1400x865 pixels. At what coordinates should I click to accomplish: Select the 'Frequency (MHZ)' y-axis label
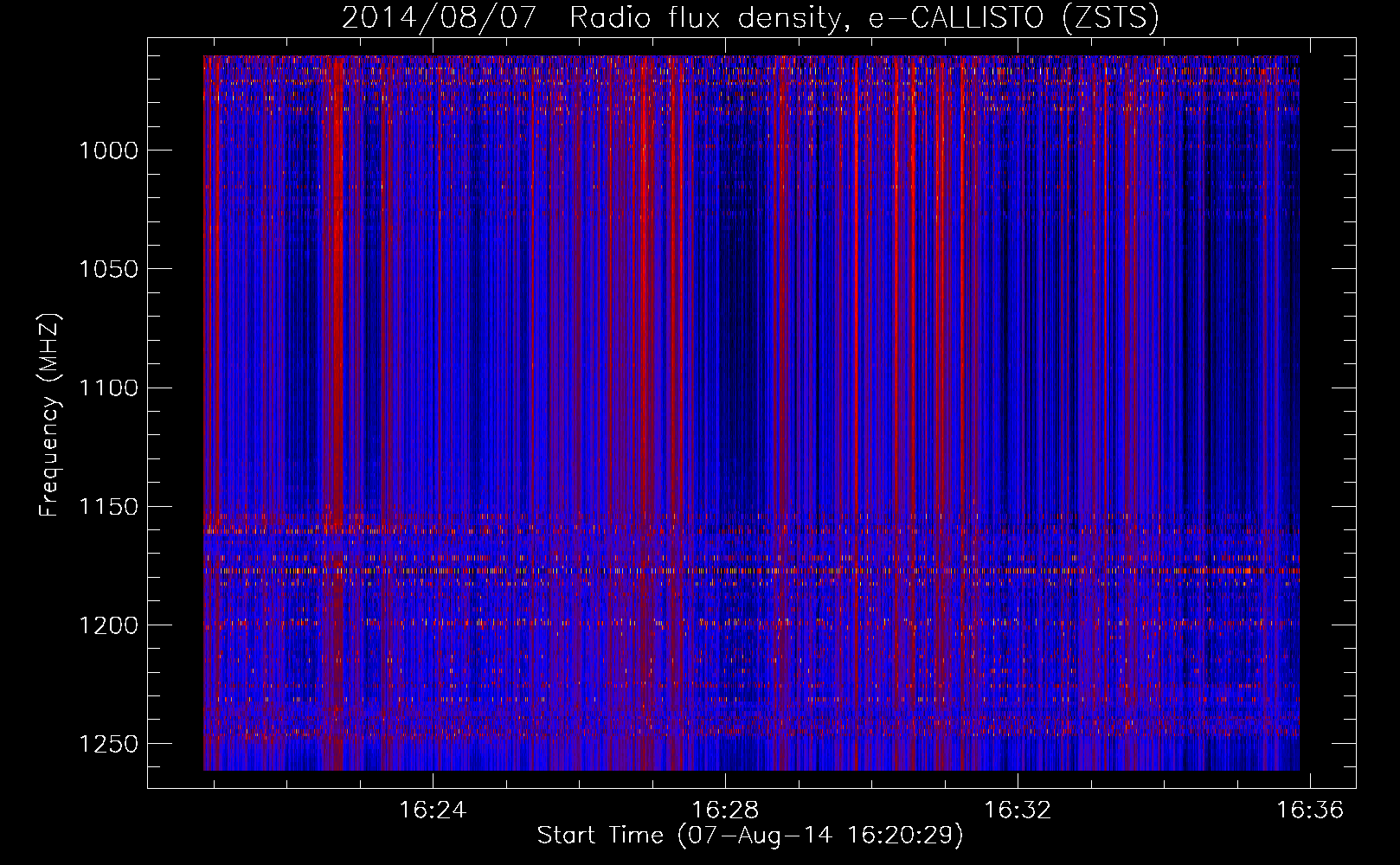[49, 414]
